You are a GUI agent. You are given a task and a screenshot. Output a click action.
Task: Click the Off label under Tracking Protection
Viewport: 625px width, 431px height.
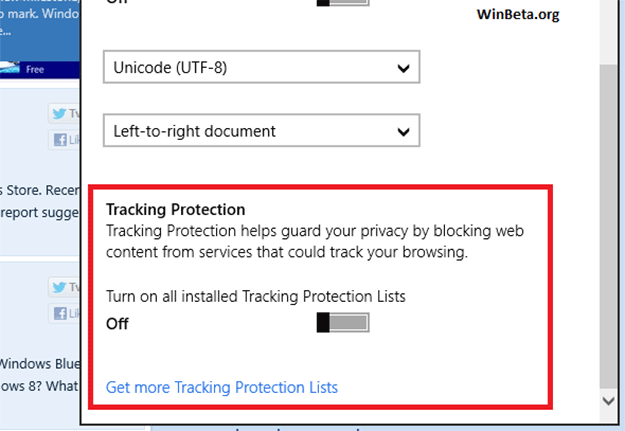117,323
